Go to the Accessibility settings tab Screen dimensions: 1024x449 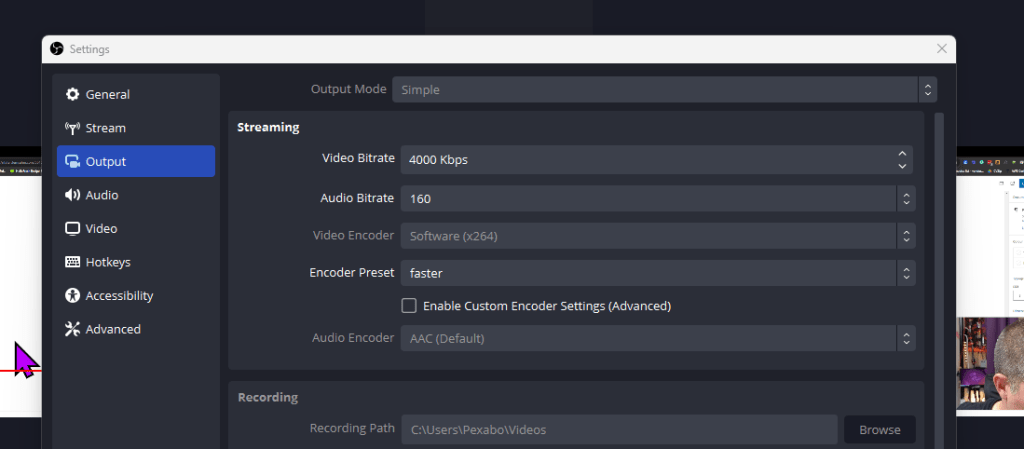click(136, 296)
